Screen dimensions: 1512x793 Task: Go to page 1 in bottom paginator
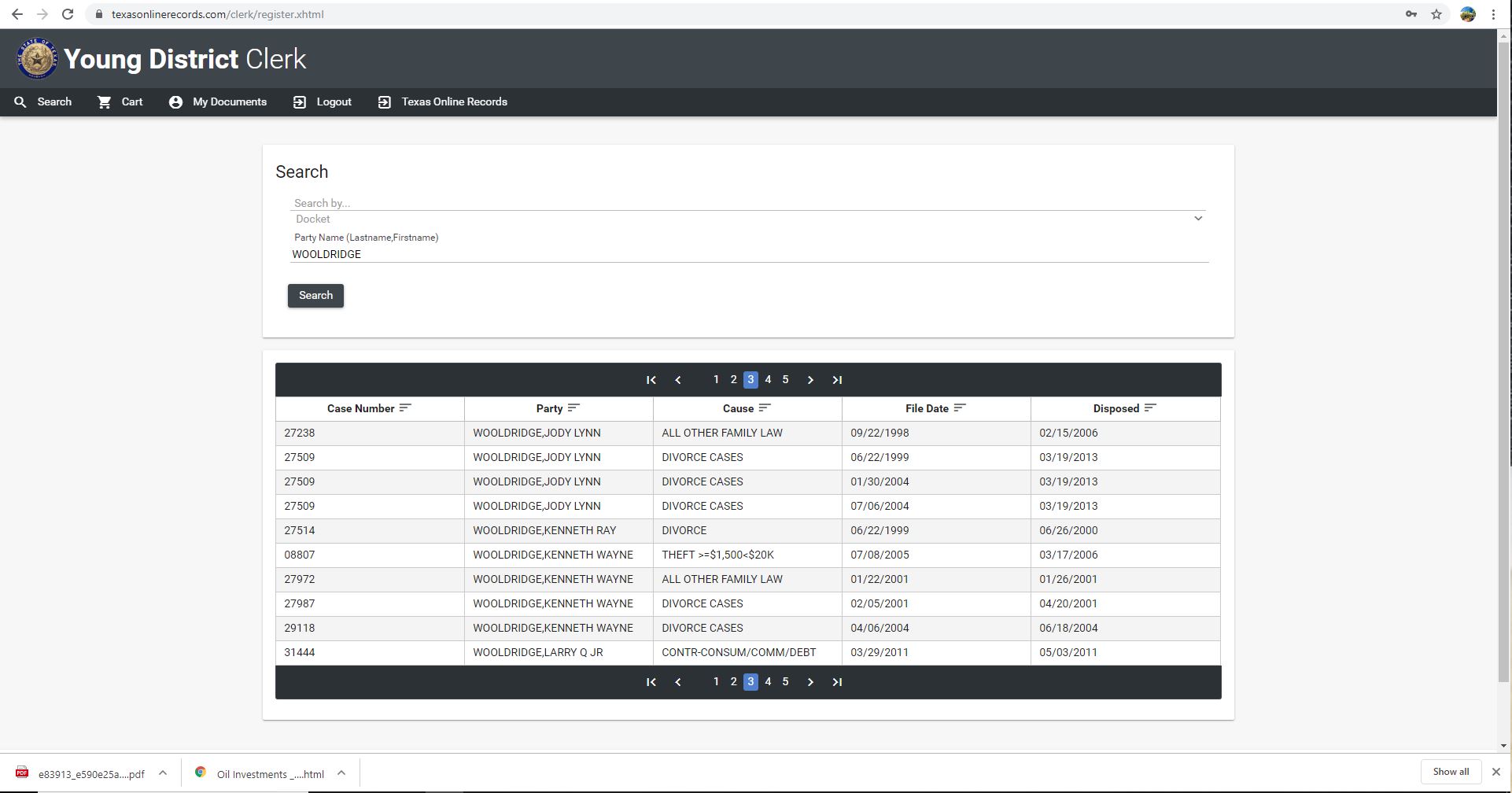click(716, 682)
